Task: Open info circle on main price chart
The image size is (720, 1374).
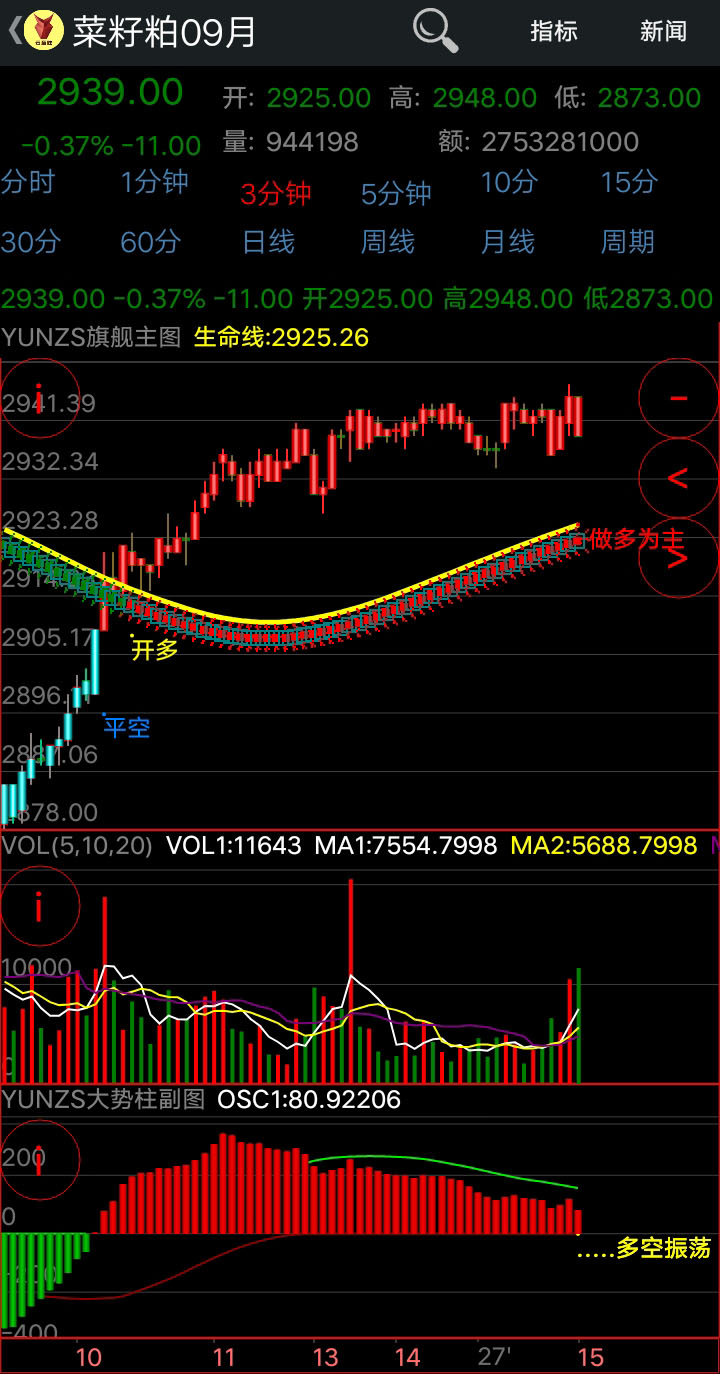Action: coord(39,398)
